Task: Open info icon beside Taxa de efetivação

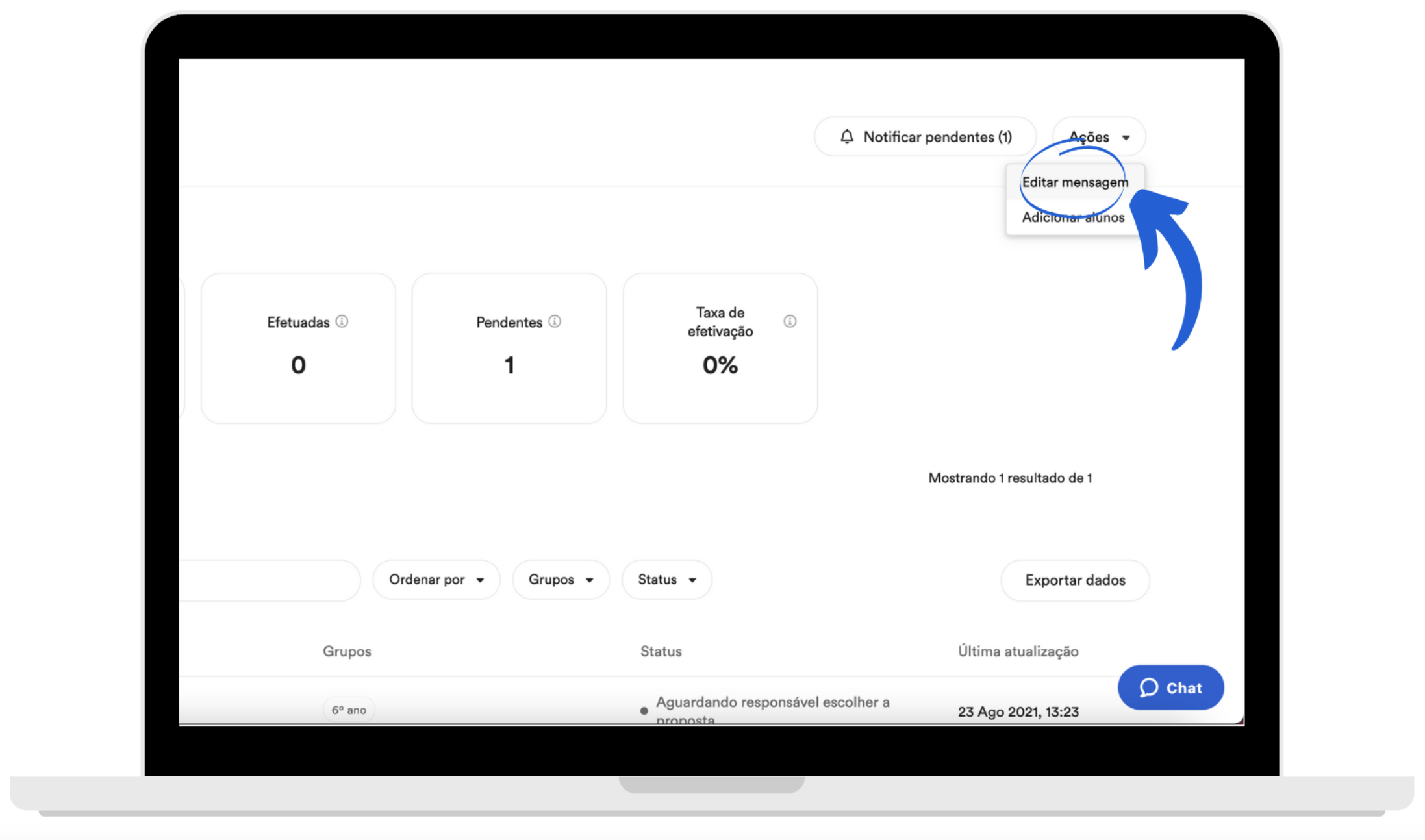Action: click(x=790, y=321)
